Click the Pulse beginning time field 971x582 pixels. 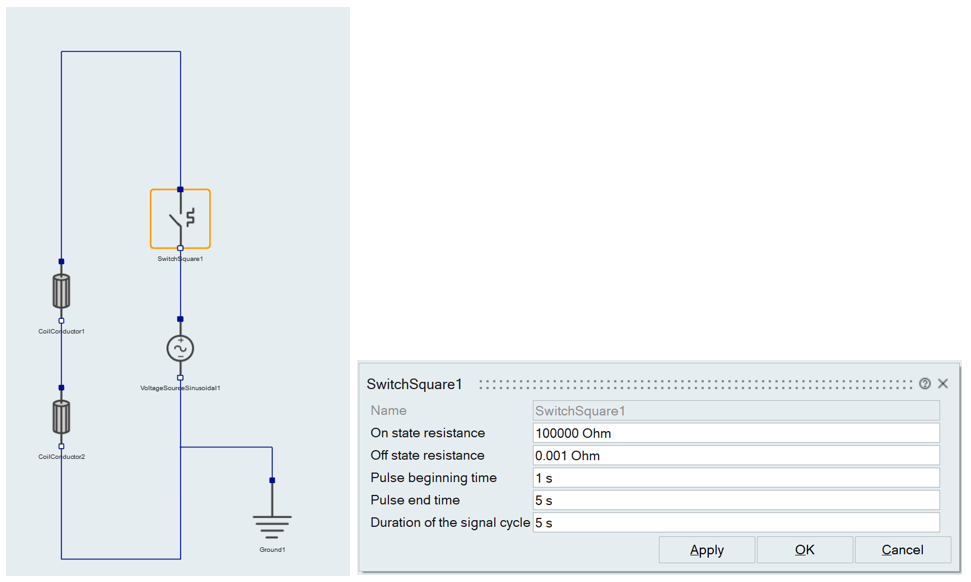coord(736,478)
